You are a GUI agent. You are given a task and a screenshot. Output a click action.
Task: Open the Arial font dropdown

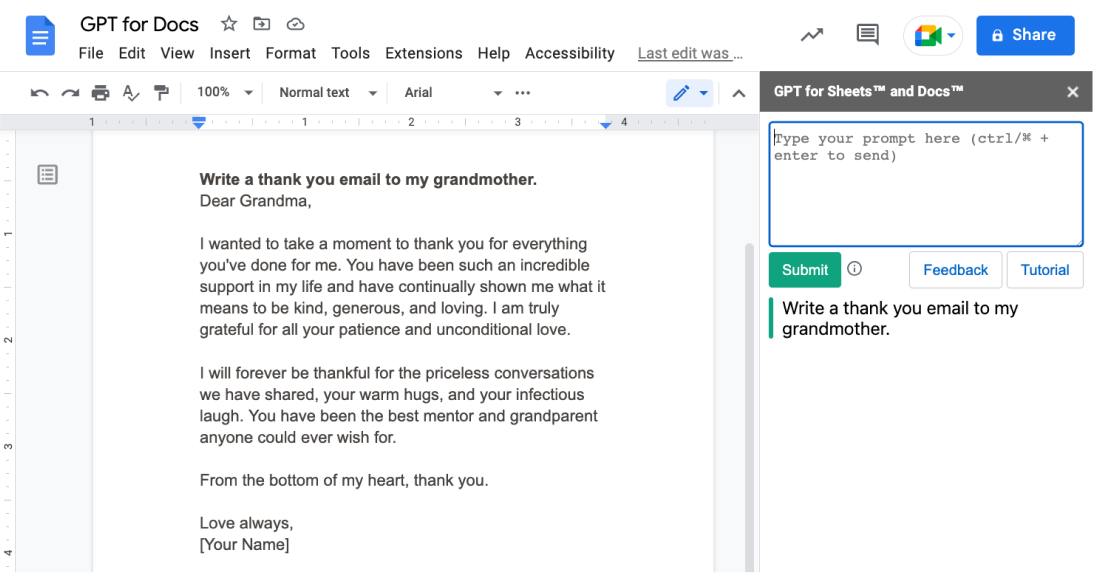tap(452, 93)
